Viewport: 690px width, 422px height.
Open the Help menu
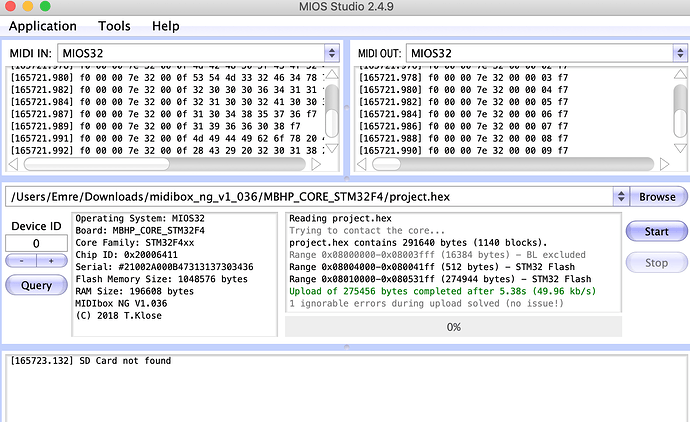(x=165, y=26)
